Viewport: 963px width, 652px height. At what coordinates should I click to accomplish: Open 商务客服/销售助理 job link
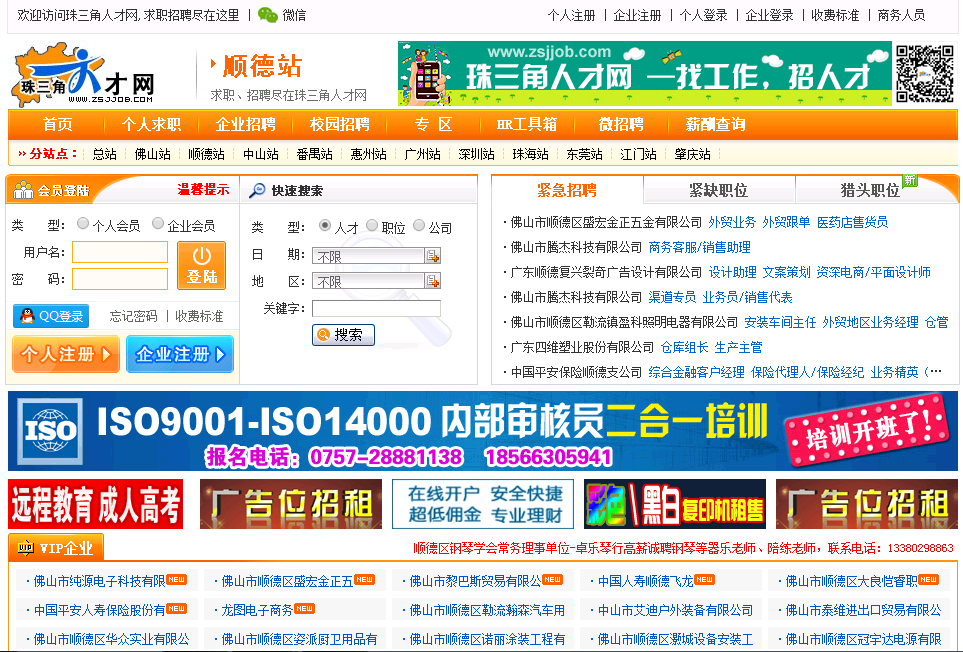tap(700, 247)
